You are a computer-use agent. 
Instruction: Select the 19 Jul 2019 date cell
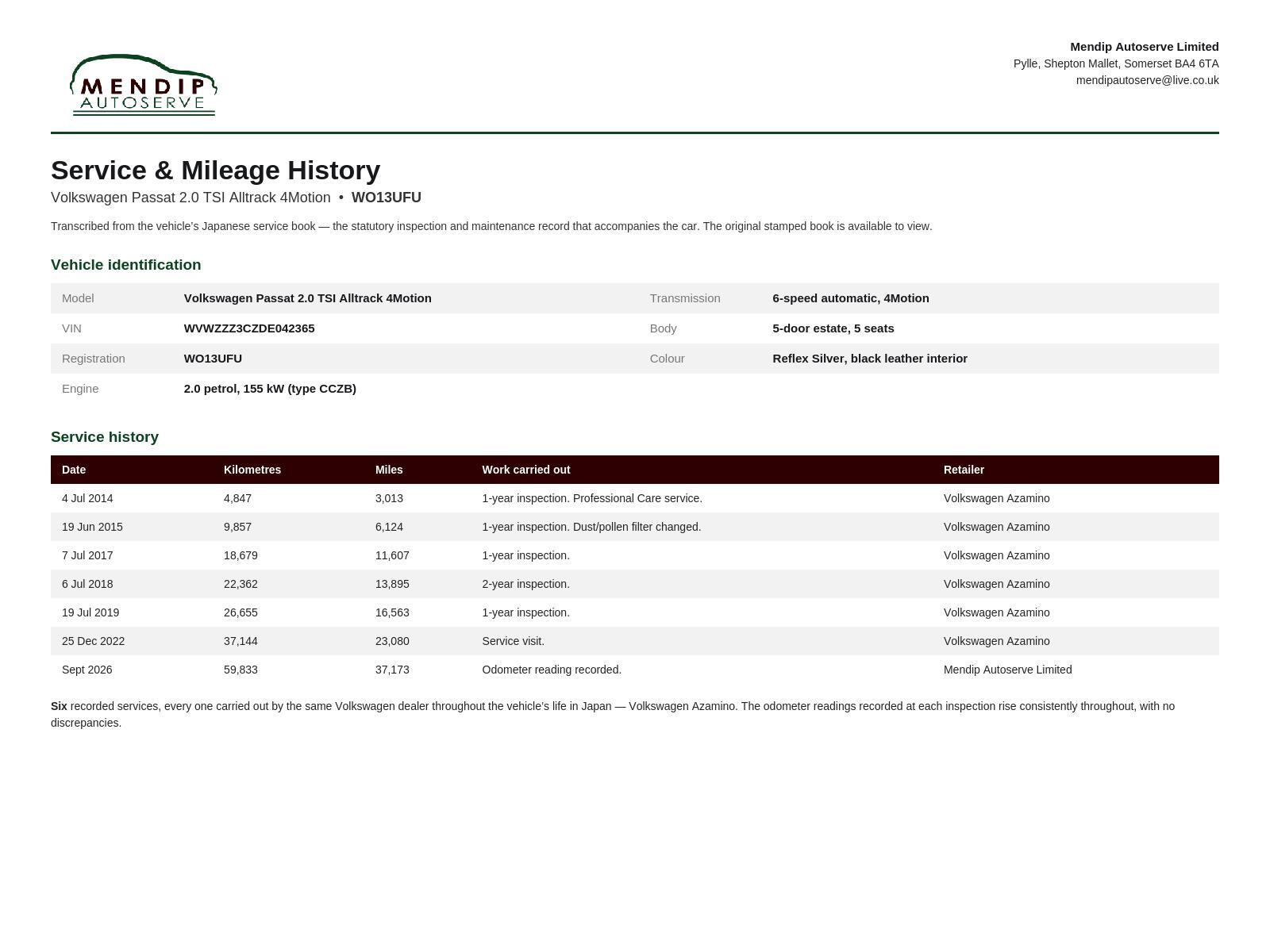[90, 612]
